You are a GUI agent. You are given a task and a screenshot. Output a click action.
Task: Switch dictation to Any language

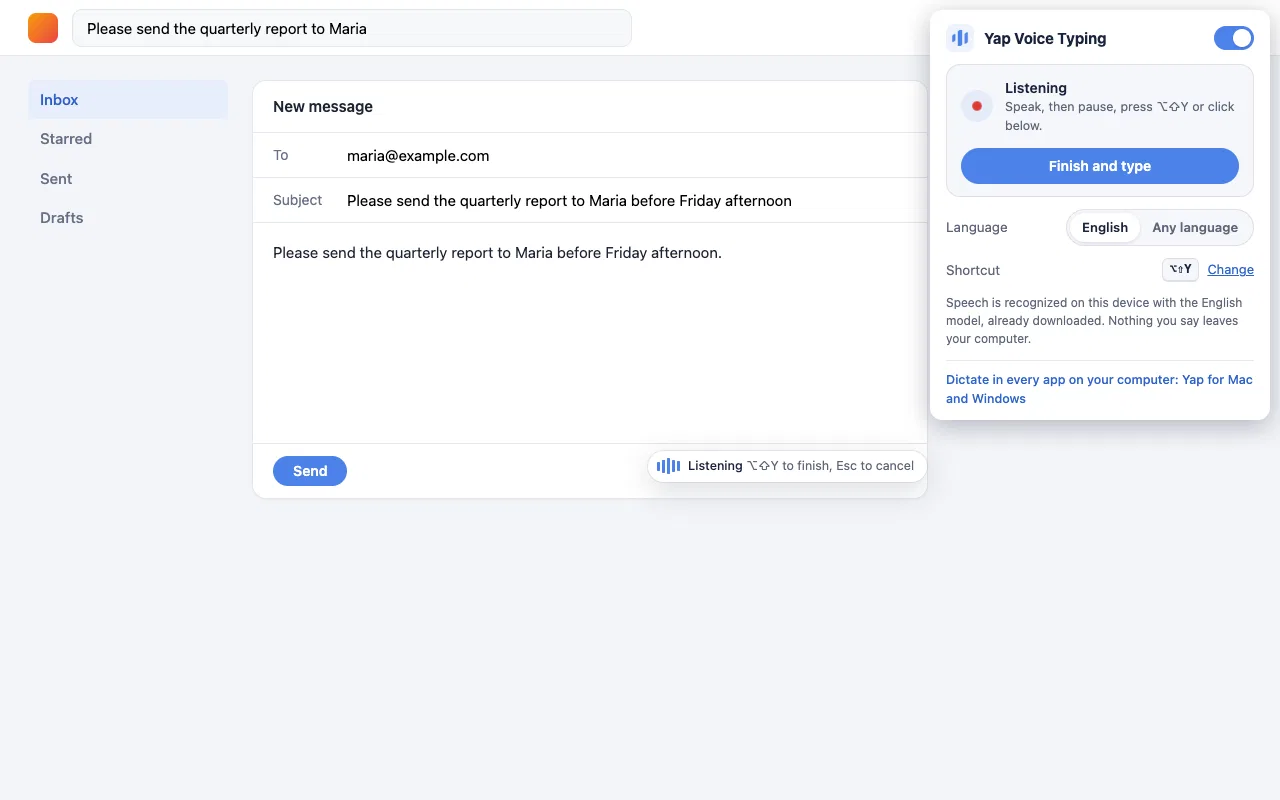pyautogui.click(x=1195, y=227)
